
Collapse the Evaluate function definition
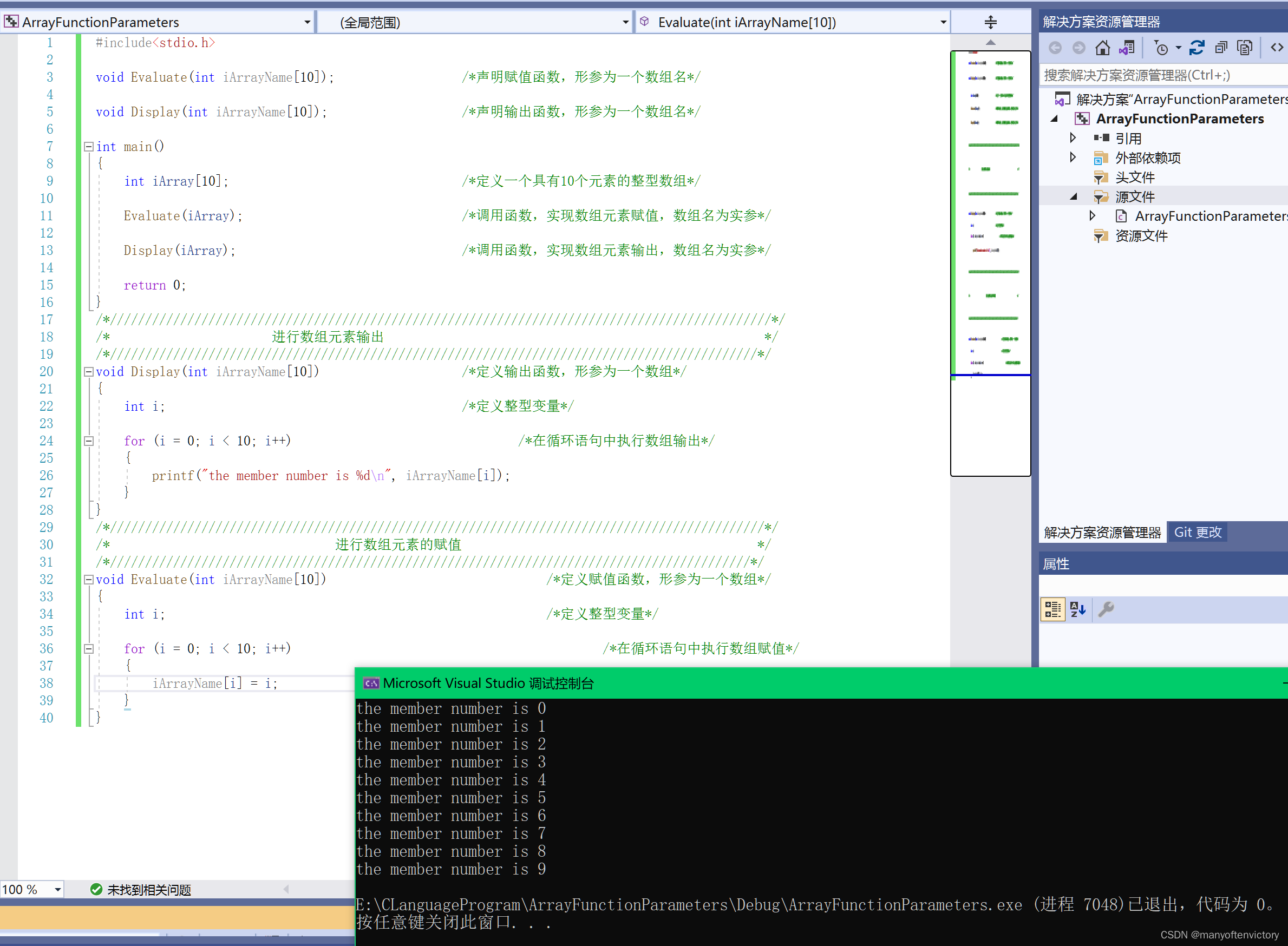click(x=89, y=580)
